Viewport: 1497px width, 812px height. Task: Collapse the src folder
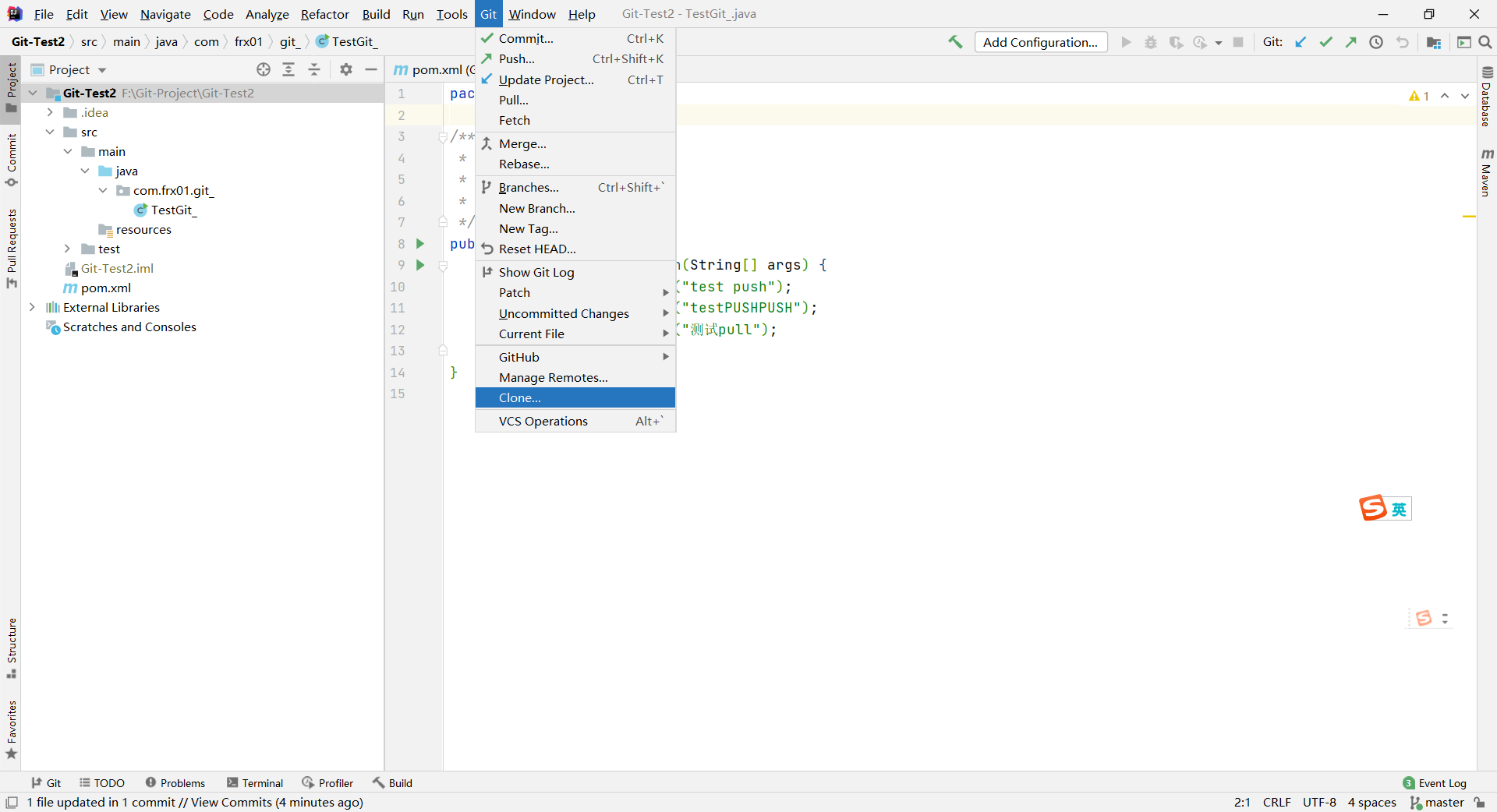(x=49, y=132)
